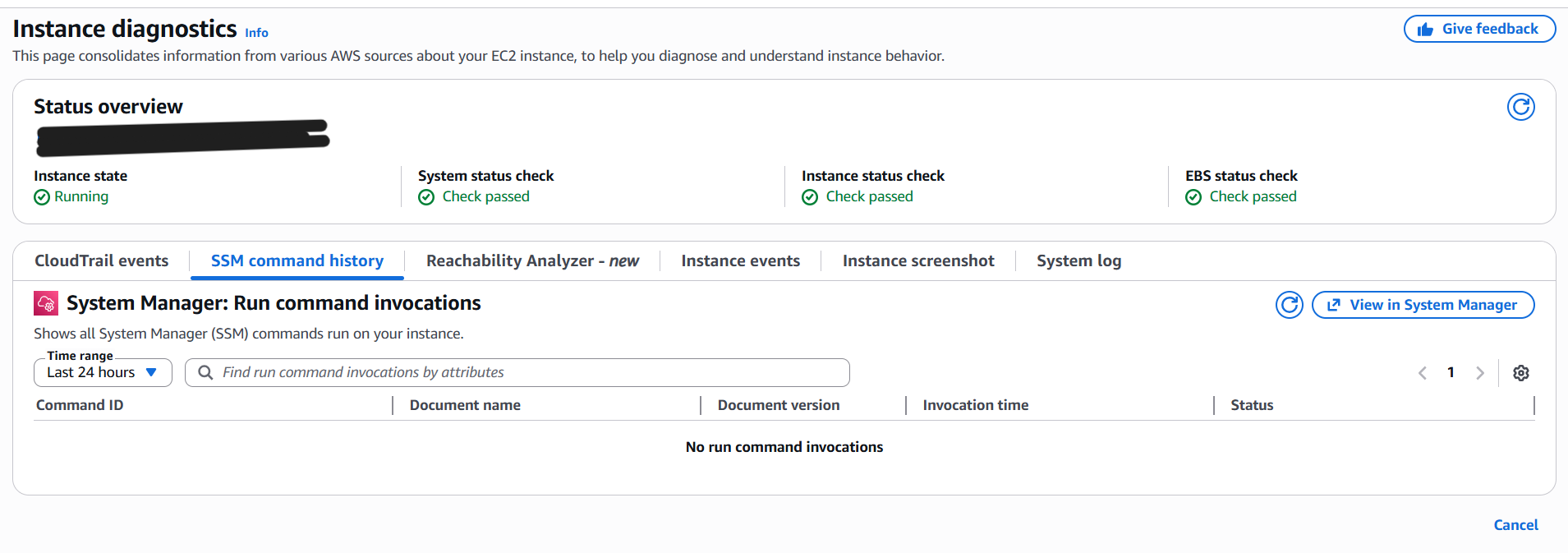Click the Running state checkmark icon
Viewport: 1568px width, 553px height.
click(x=42, y=197)
